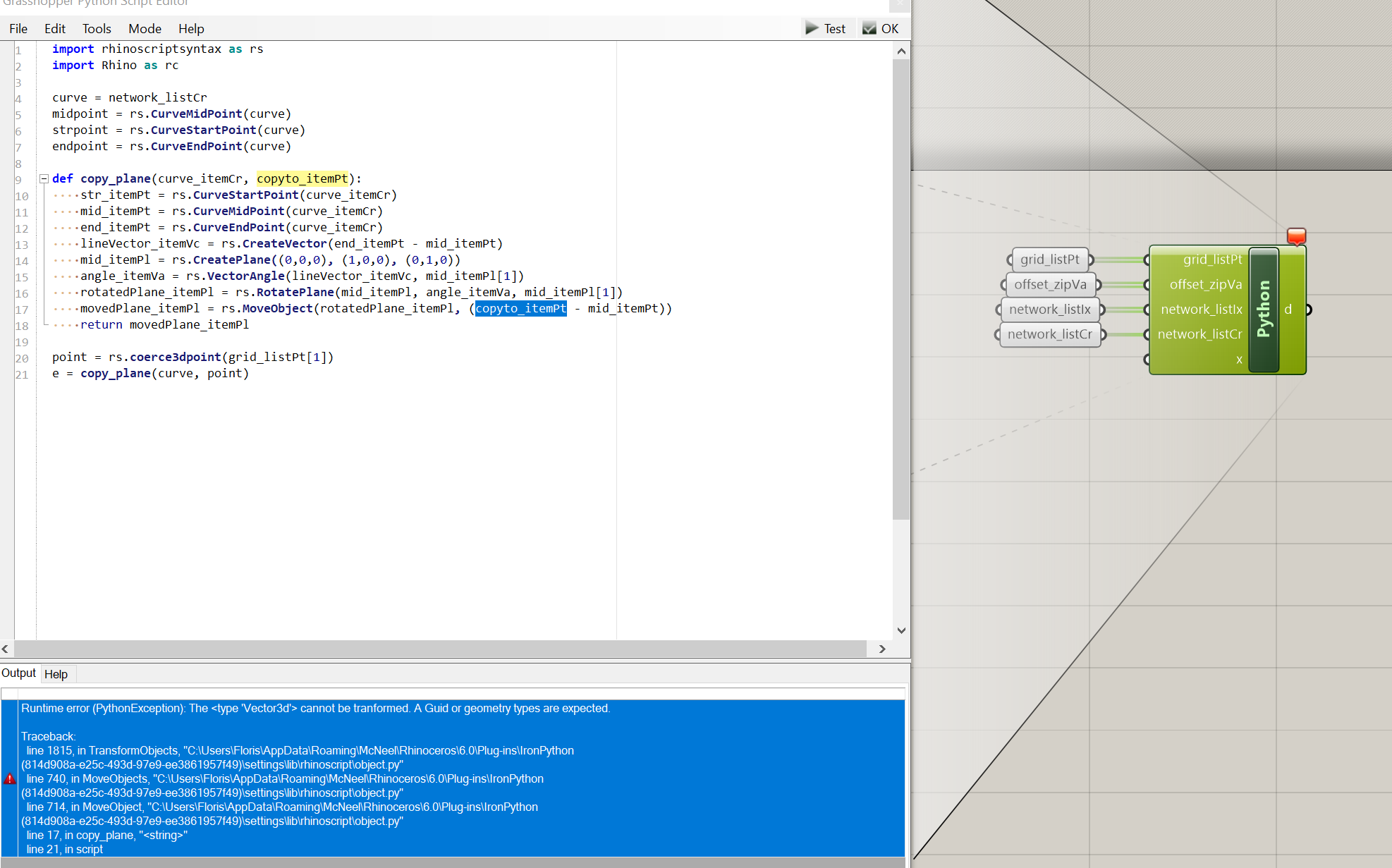The image size is (1392, 868).
Task: Switch to the Help output tab
Action: [56, 674]
